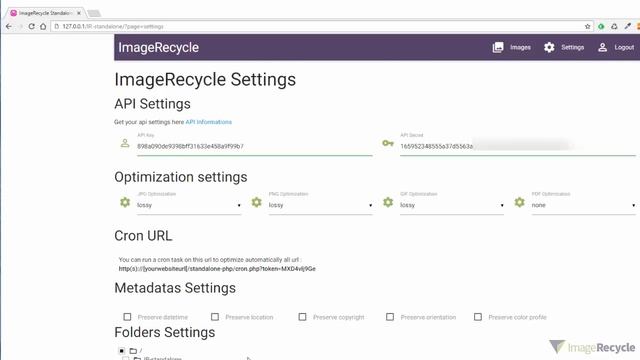Image resolution: width=640 pixels, height=360 pixels.
Task: Open the API Informations link
Action: tap(209, 122)
